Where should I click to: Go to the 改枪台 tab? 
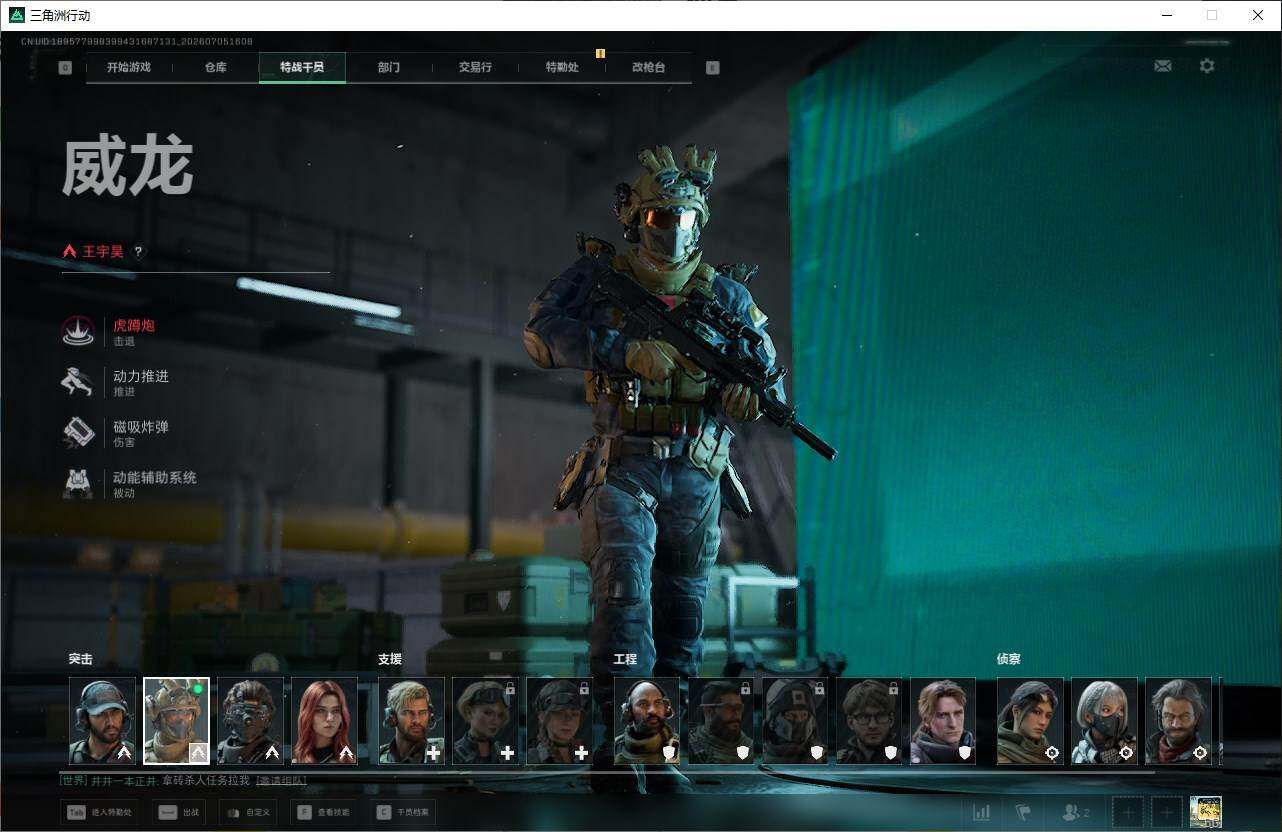pos(648,67)
